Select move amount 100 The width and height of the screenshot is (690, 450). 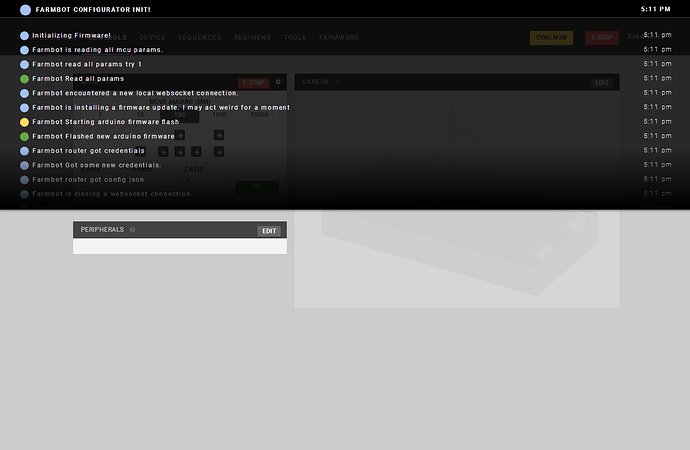(180, 115)
